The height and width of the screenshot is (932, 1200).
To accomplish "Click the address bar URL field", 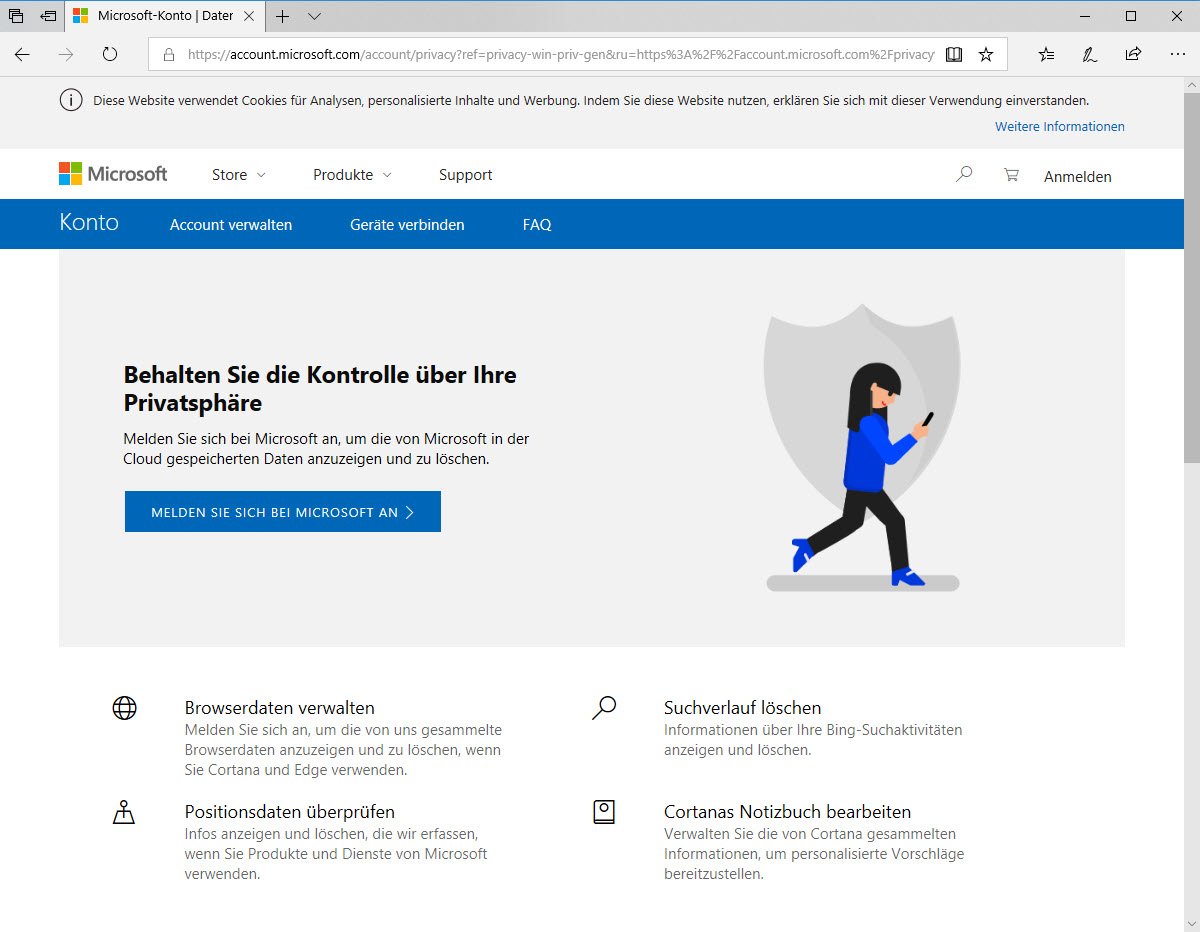I will [x=560, y=55].
